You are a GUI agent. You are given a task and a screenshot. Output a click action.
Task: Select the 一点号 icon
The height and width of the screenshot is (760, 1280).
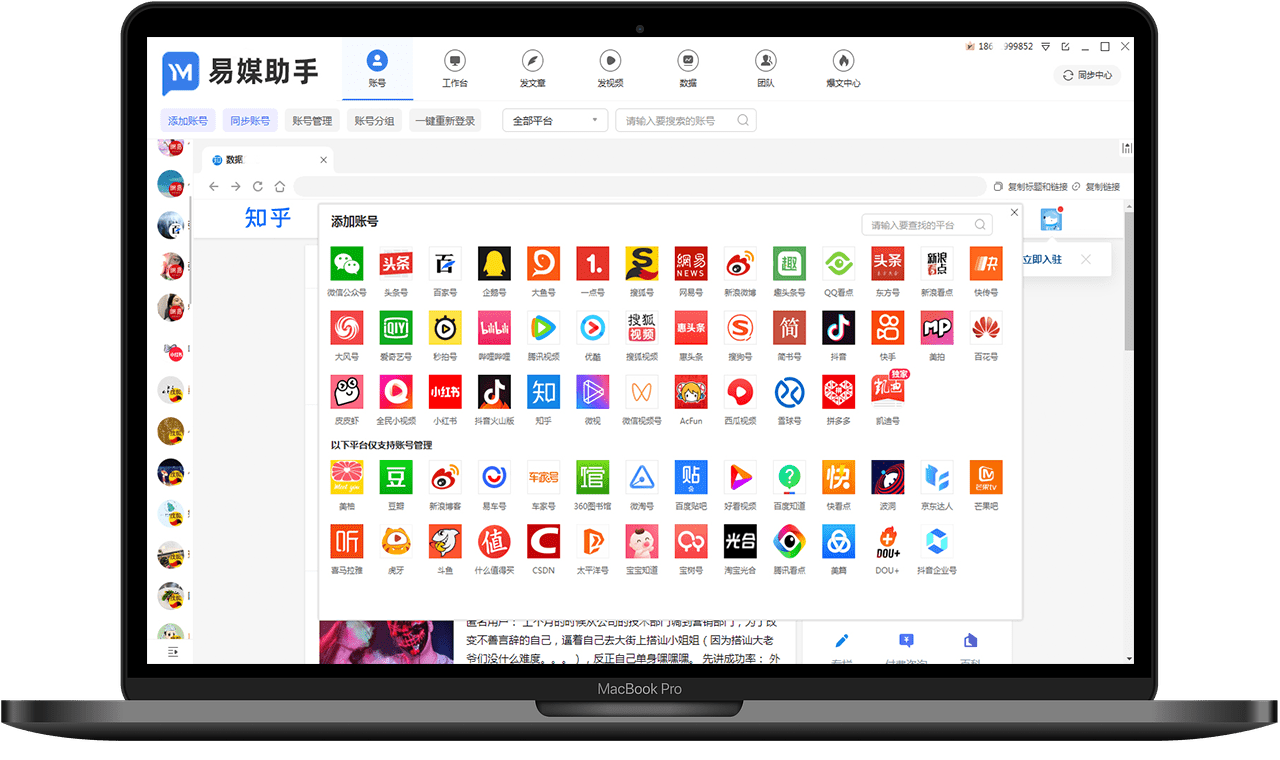pos(593,264)
